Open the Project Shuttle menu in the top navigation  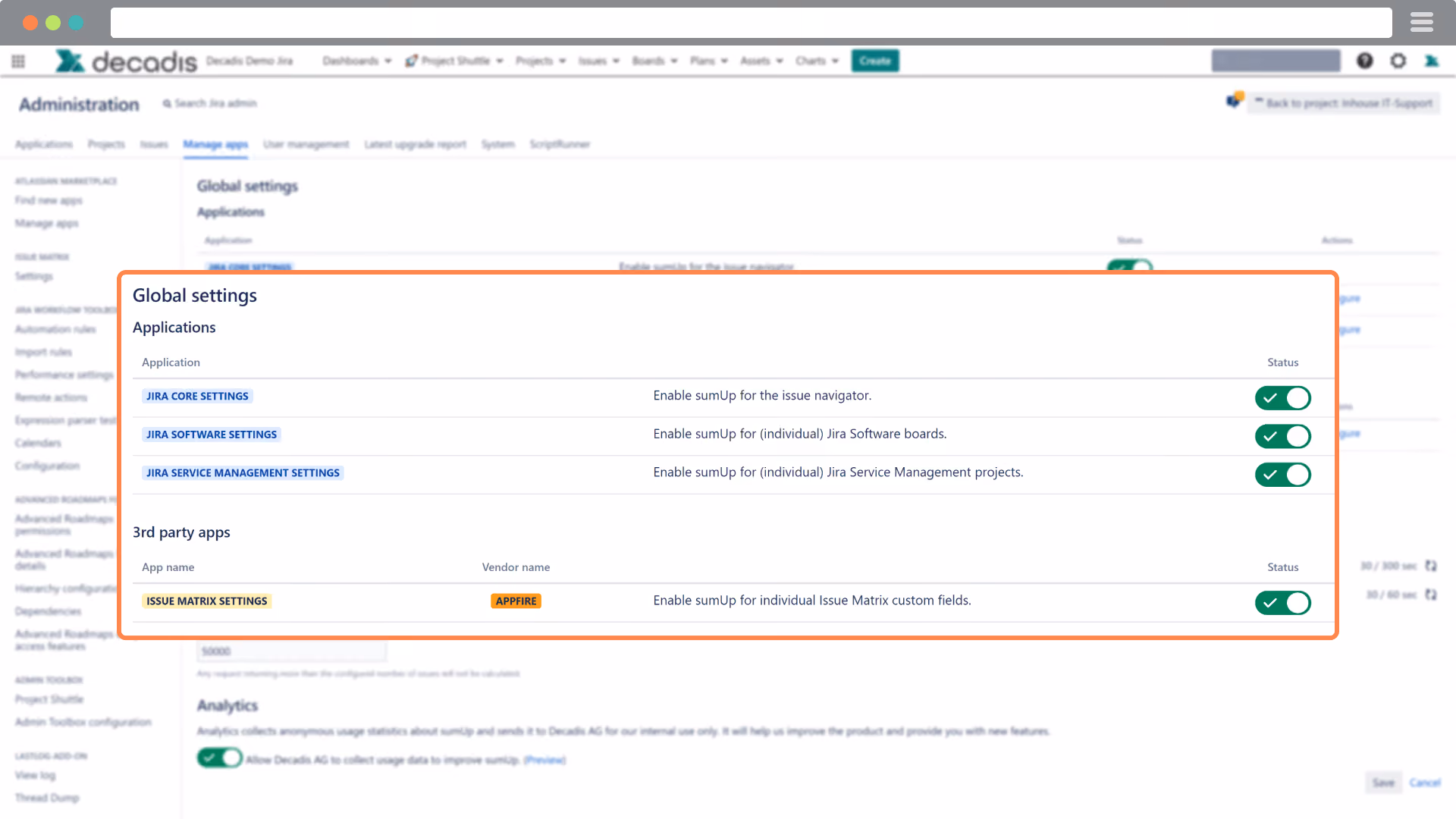(x=454, y=61)
